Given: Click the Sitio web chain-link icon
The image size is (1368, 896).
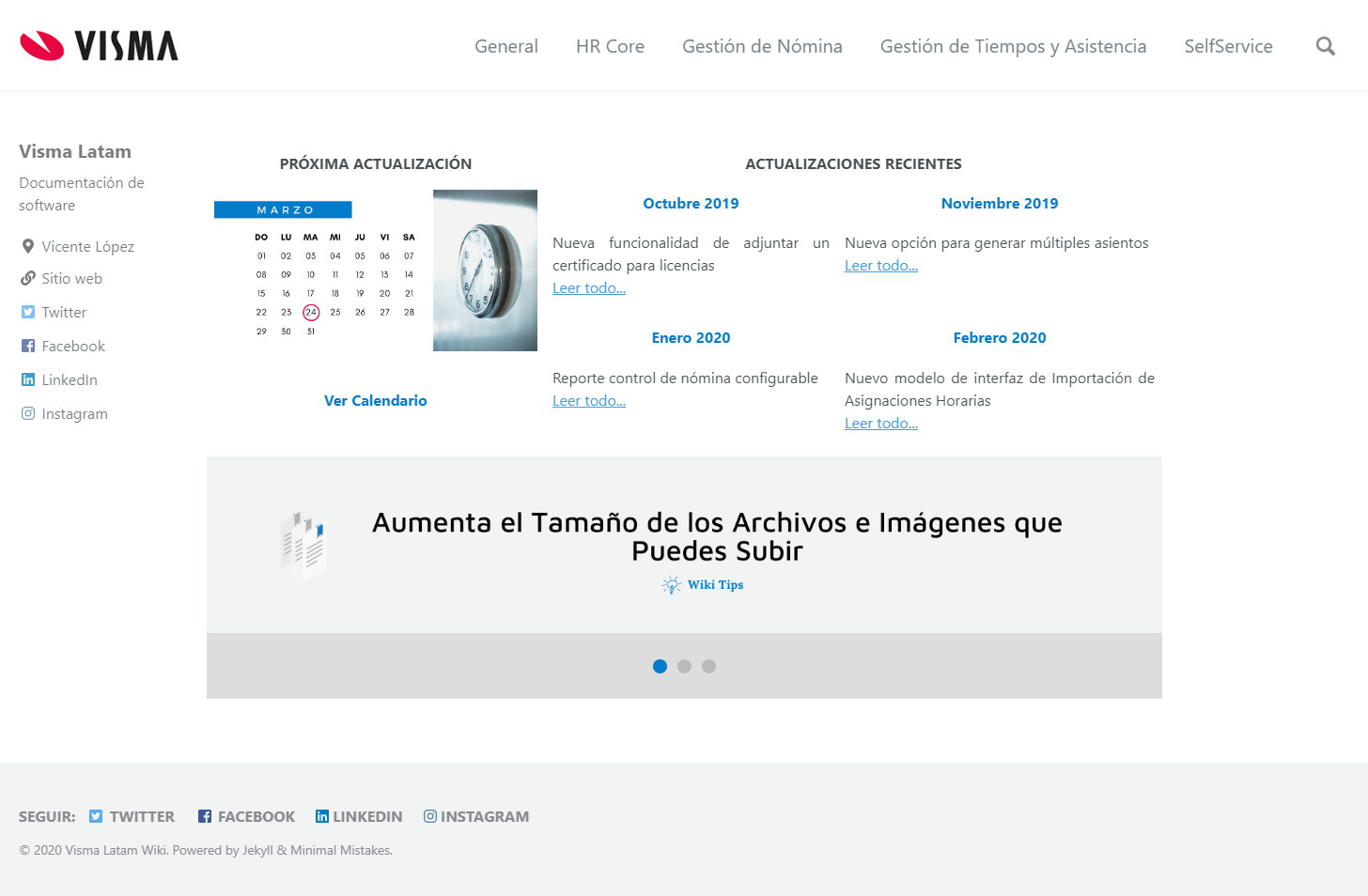Looking at the screenshot, I should coord(28,278).
